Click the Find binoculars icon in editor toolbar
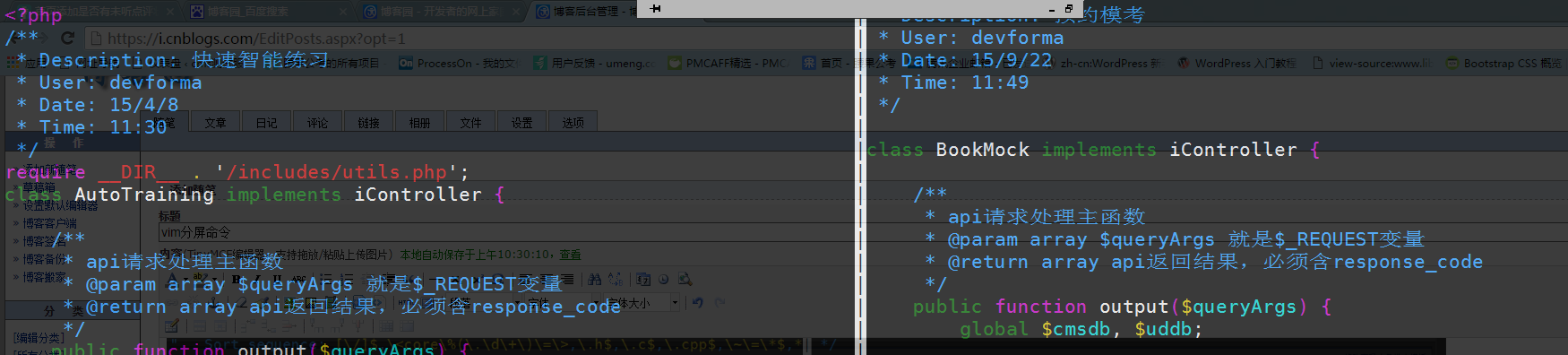Screen dimensions: 1568x355 595,280
